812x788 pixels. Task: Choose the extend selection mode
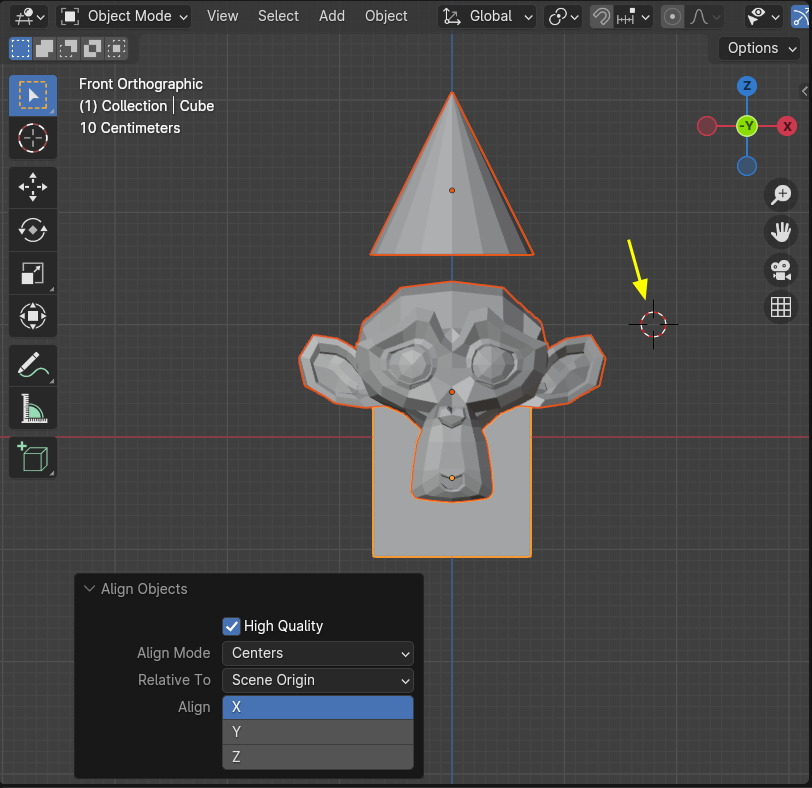pyautogui.click(x=45, y=49)
